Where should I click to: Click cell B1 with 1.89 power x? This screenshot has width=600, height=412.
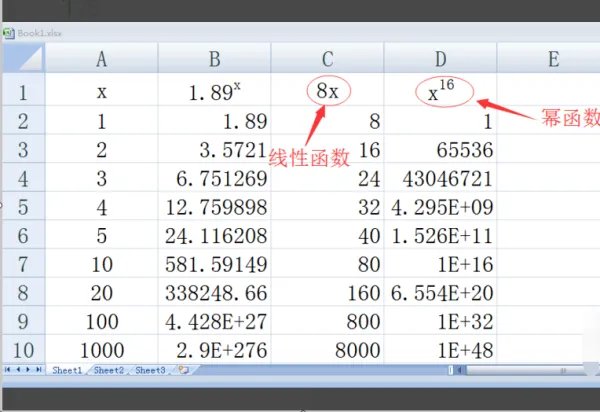tap(214, 90)
